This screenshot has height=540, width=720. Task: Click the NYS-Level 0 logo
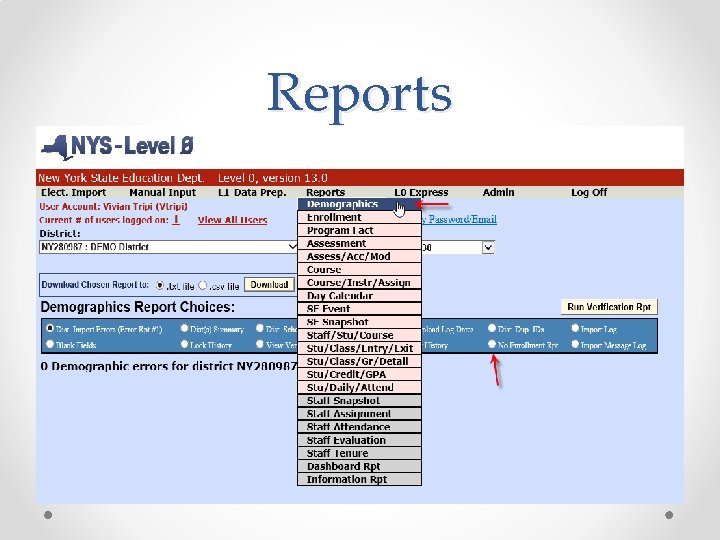[x=118, y=147]
